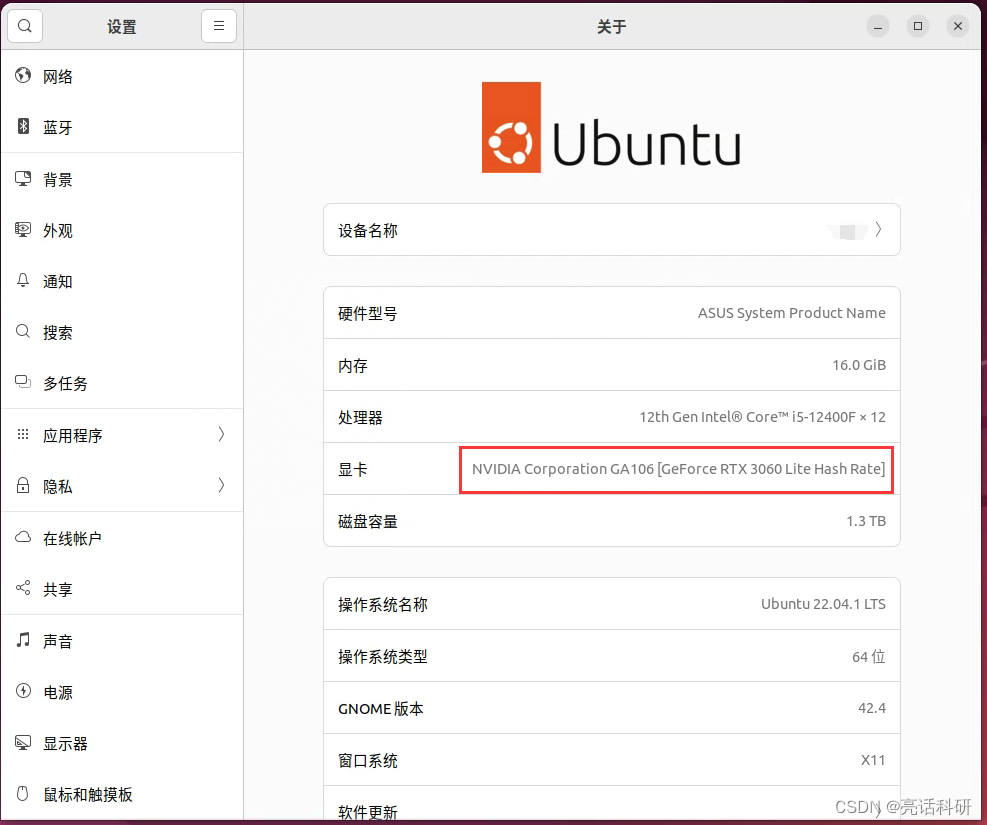Click the display icon beside 显示器
The height and width of the screenshot is (825, 987).
click(23, 743)
